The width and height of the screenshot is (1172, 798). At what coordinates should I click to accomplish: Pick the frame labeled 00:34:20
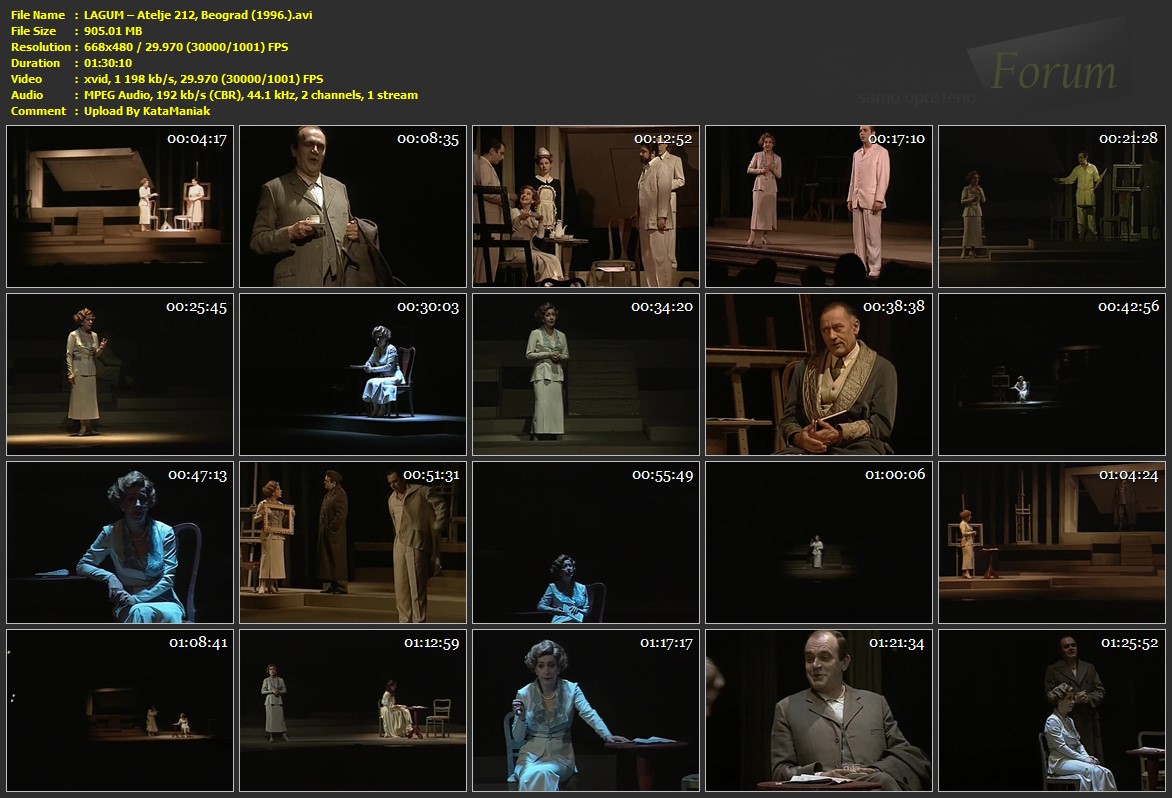click(586, 374)
